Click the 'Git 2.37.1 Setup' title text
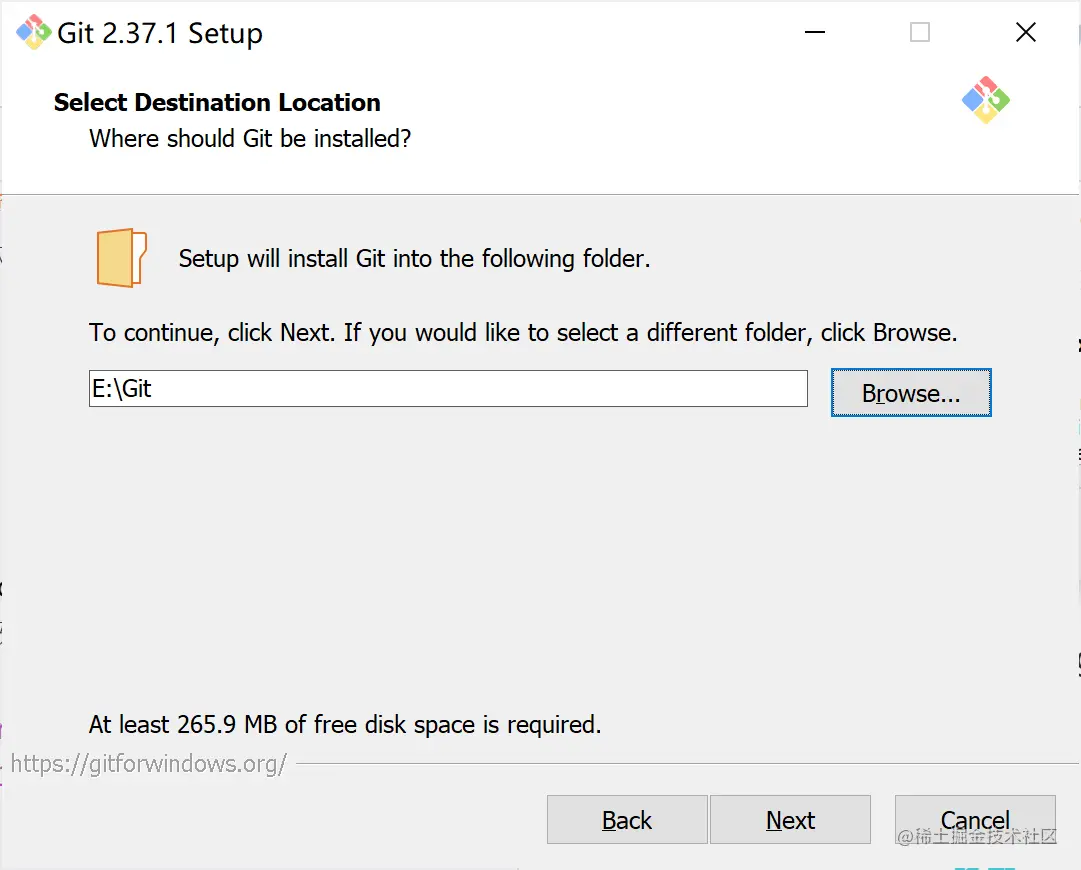Image resolution: width=1081 pixels, height=870 pixels. (160, 33)
